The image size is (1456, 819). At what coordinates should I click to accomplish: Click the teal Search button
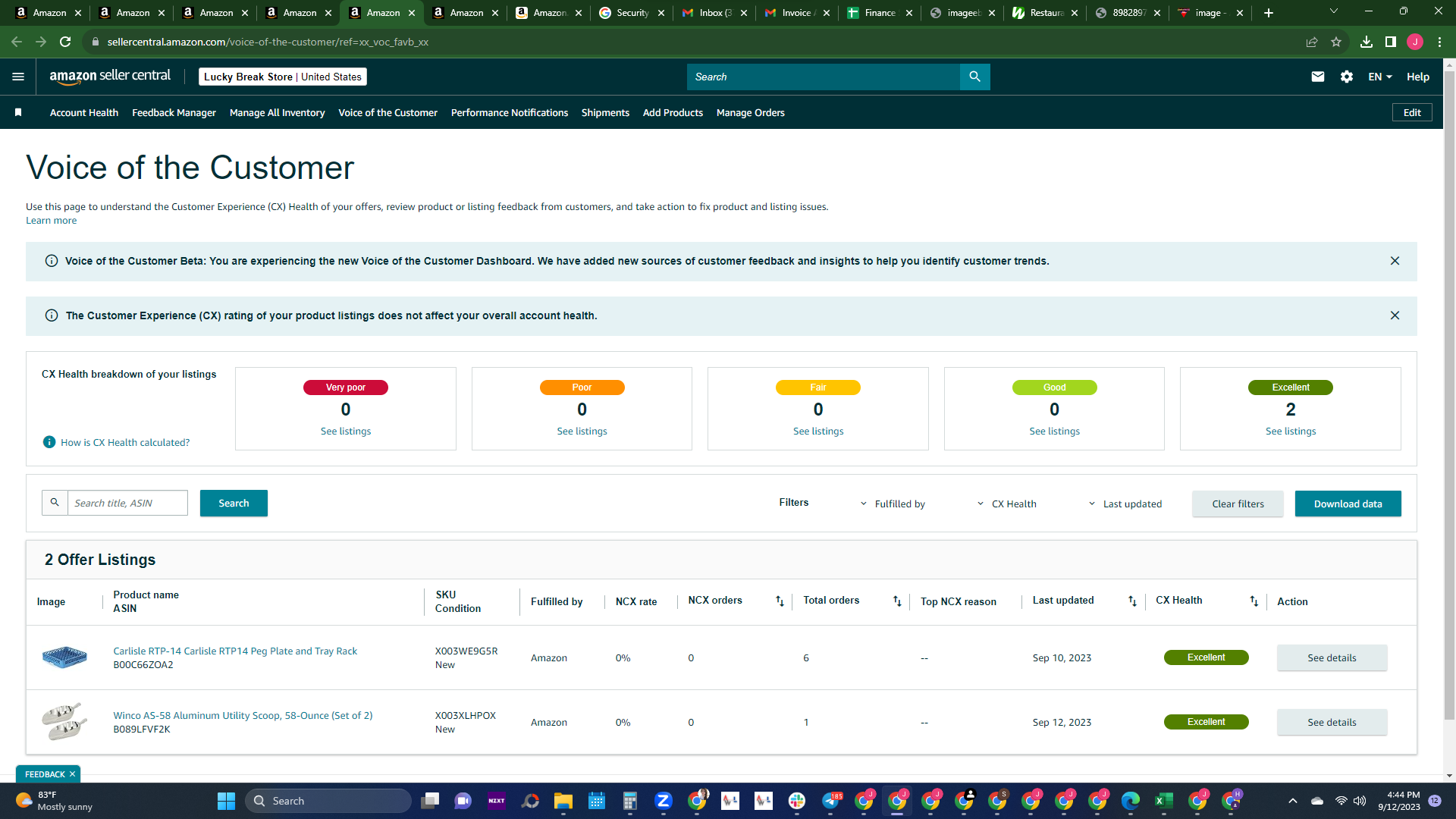pos(234,503)
